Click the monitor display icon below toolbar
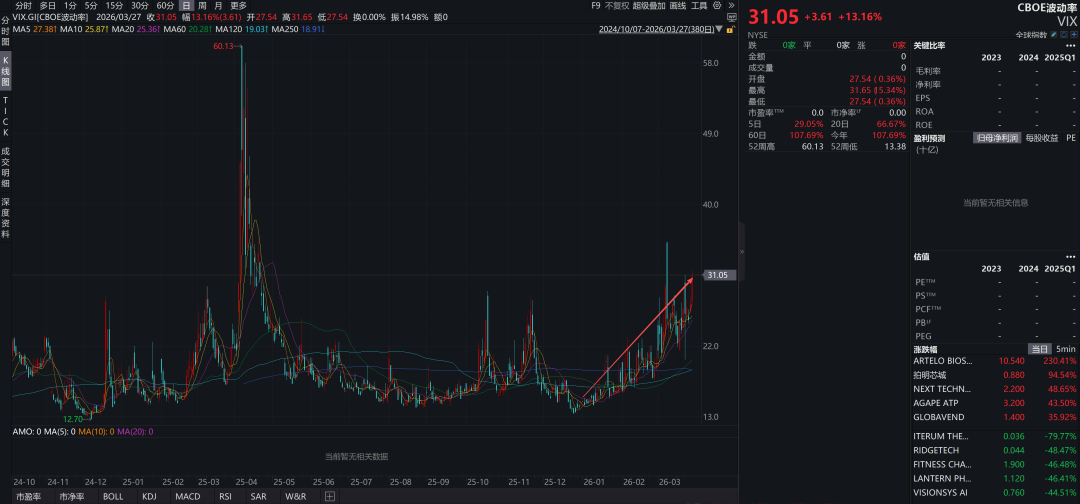 (x=731, y=18)
